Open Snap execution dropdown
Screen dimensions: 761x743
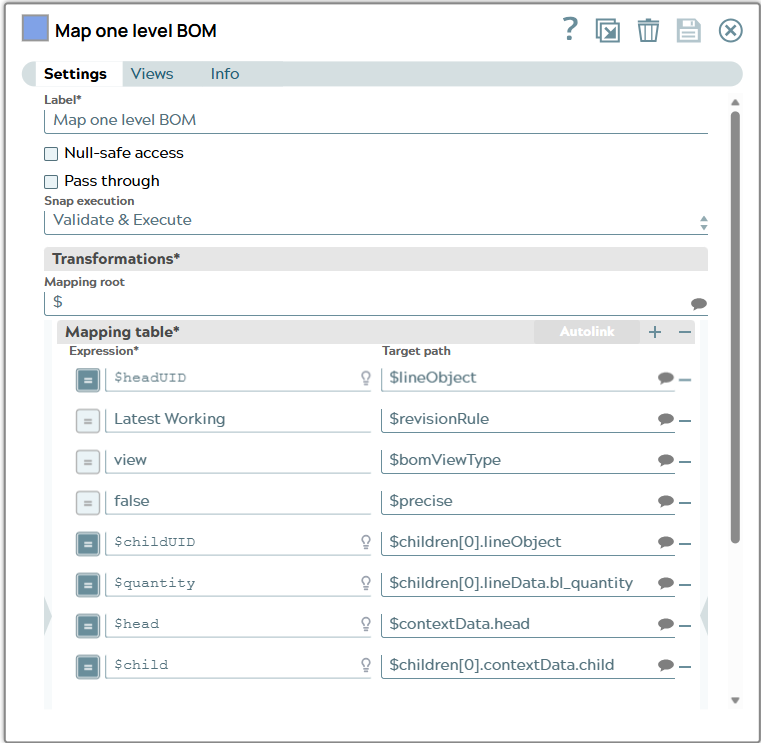click(376, 221)
